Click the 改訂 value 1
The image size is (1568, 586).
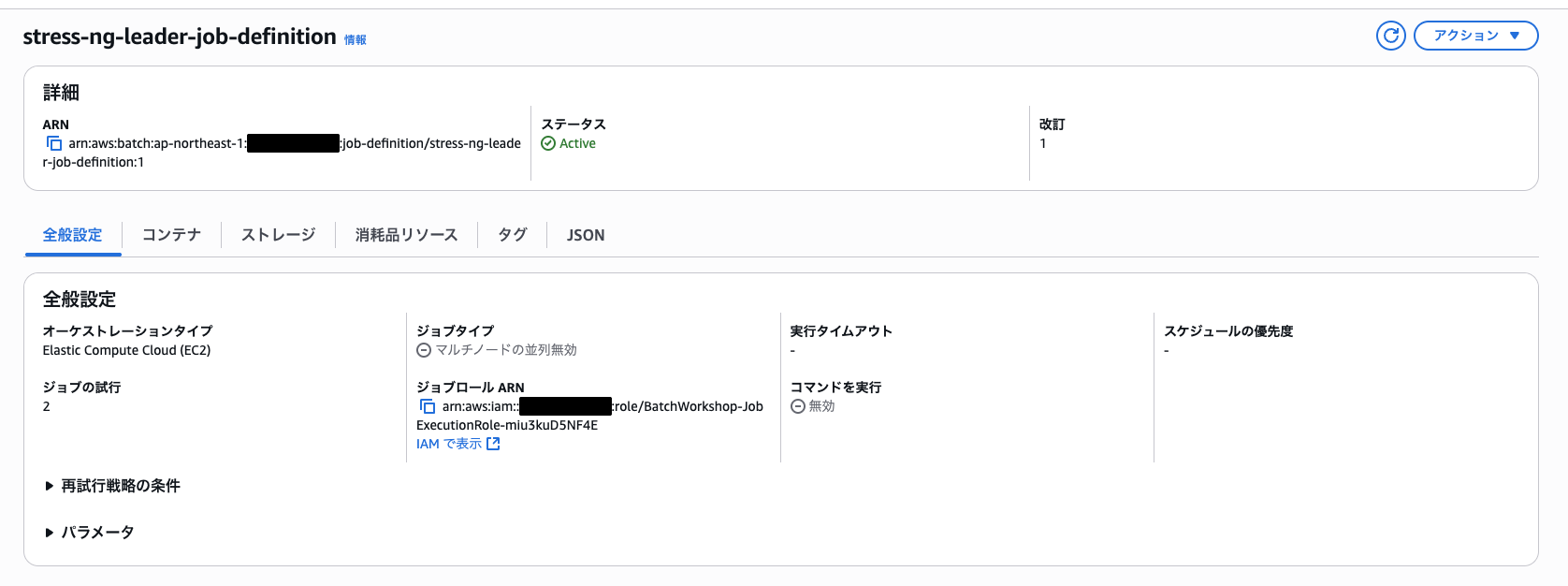point(1043,143)
